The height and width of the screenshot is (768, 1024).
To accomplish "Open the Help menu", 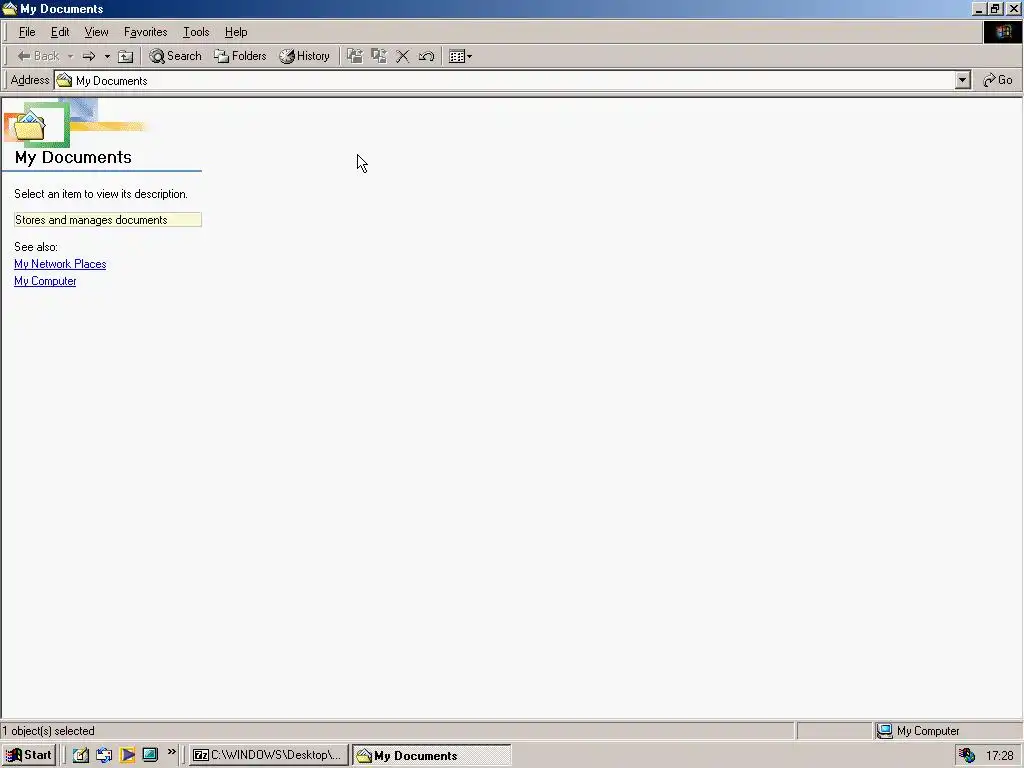I will (x=236, y=32).
